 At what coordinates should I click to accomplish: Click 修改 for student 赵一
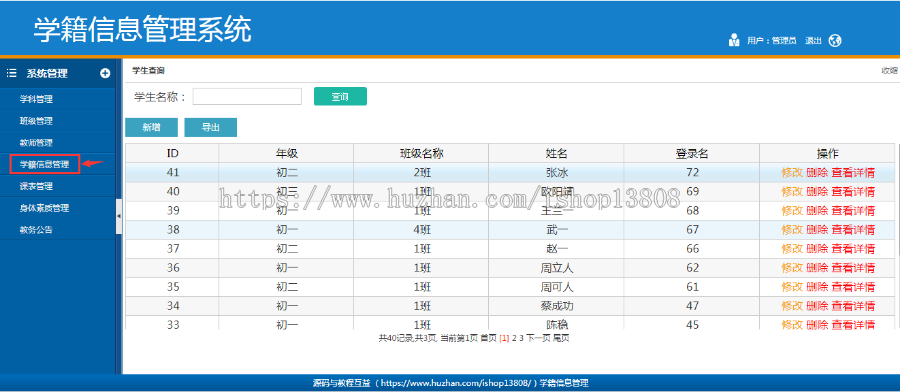click(792, 249)
